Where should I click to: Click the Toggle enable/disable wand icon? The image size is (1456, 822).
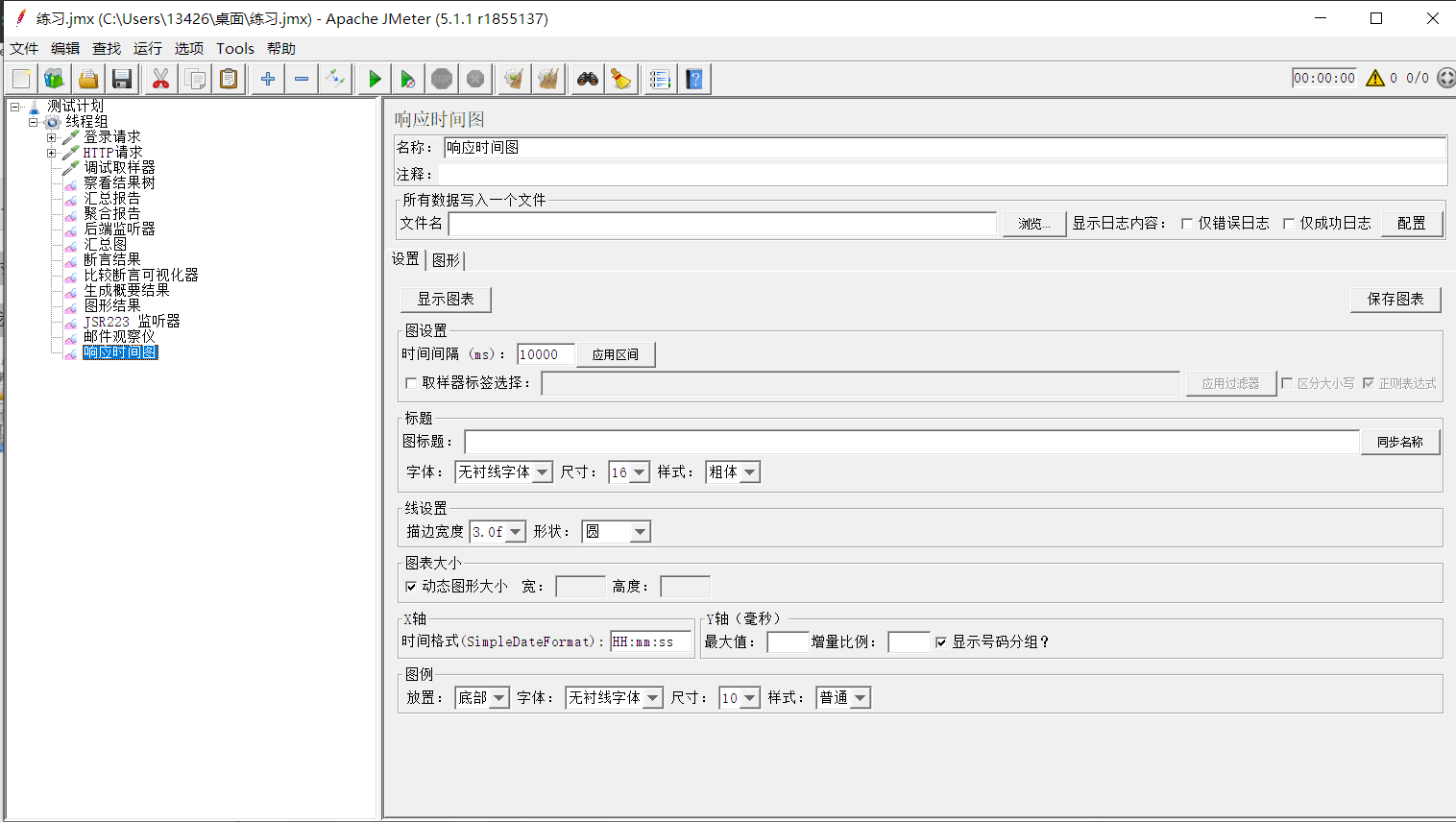pos(335,79)
